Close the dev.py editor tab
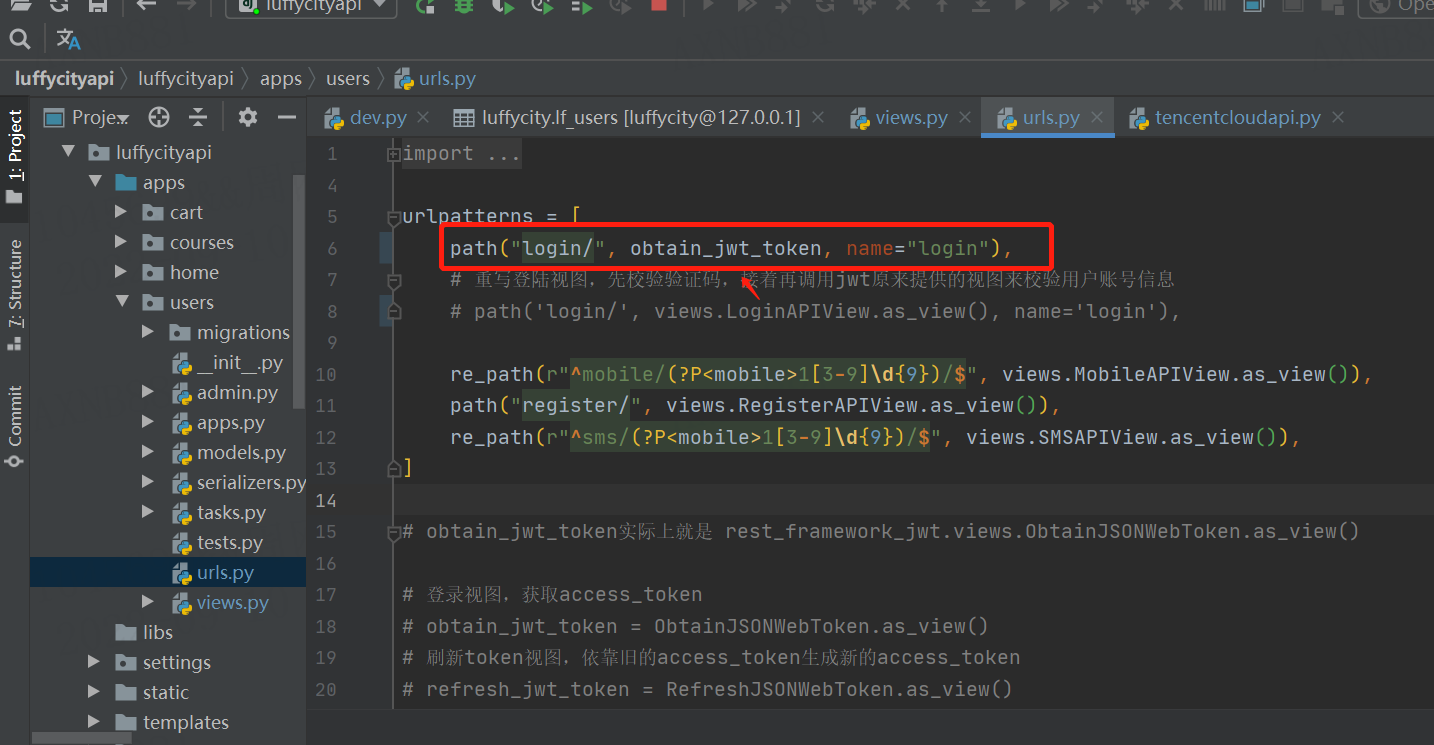 point(423,118)
